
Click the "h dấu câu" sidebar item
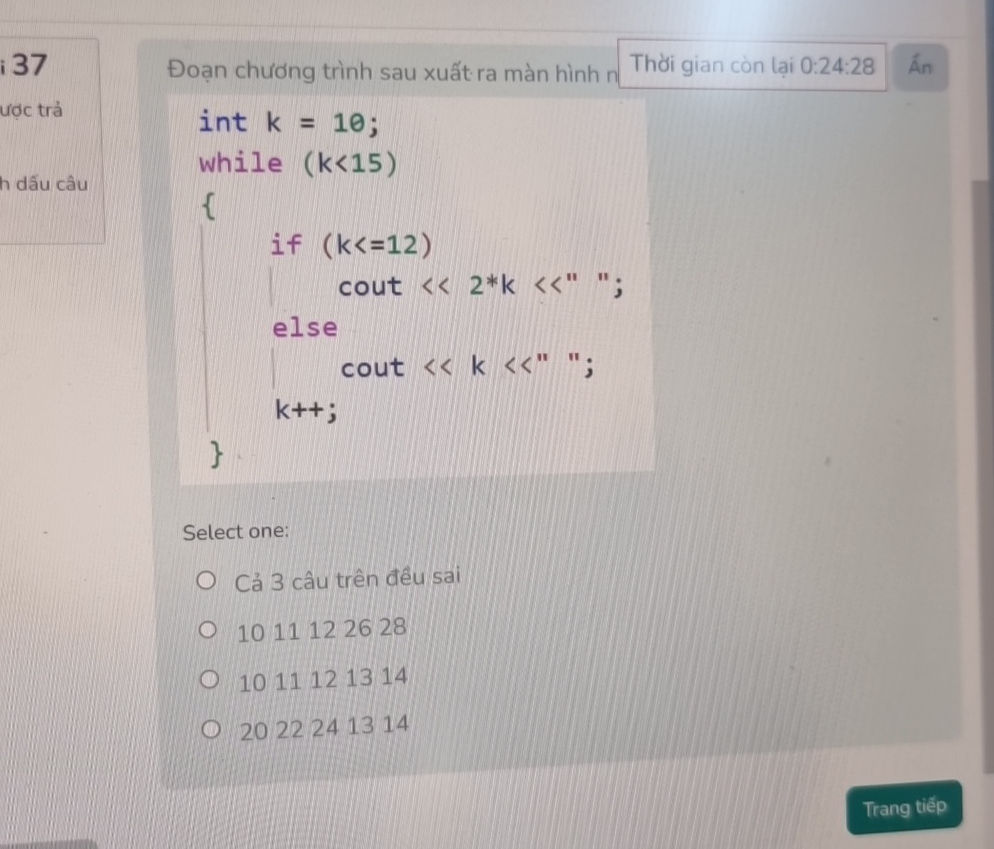pyautogui.click(x=44, y=184)
